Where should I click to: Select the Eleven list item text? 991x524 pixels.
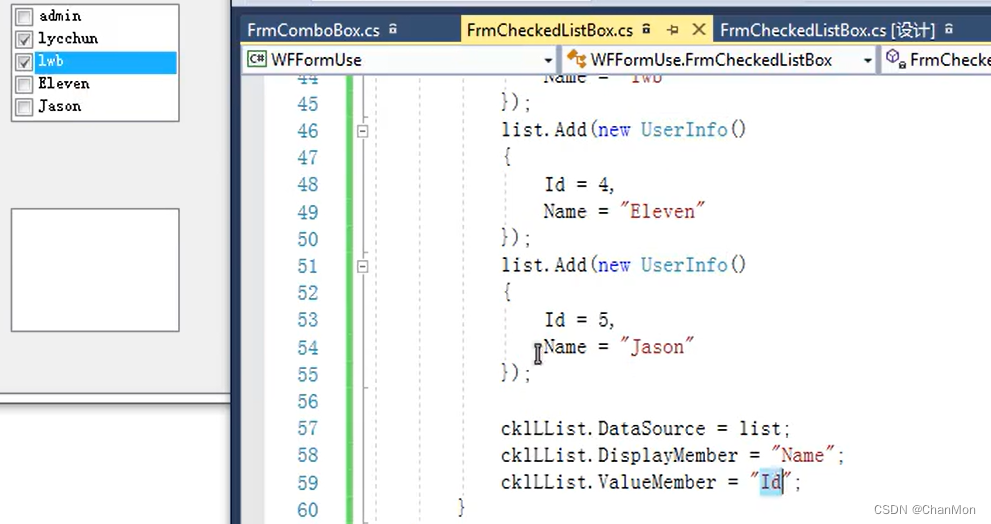click(64, 83)
